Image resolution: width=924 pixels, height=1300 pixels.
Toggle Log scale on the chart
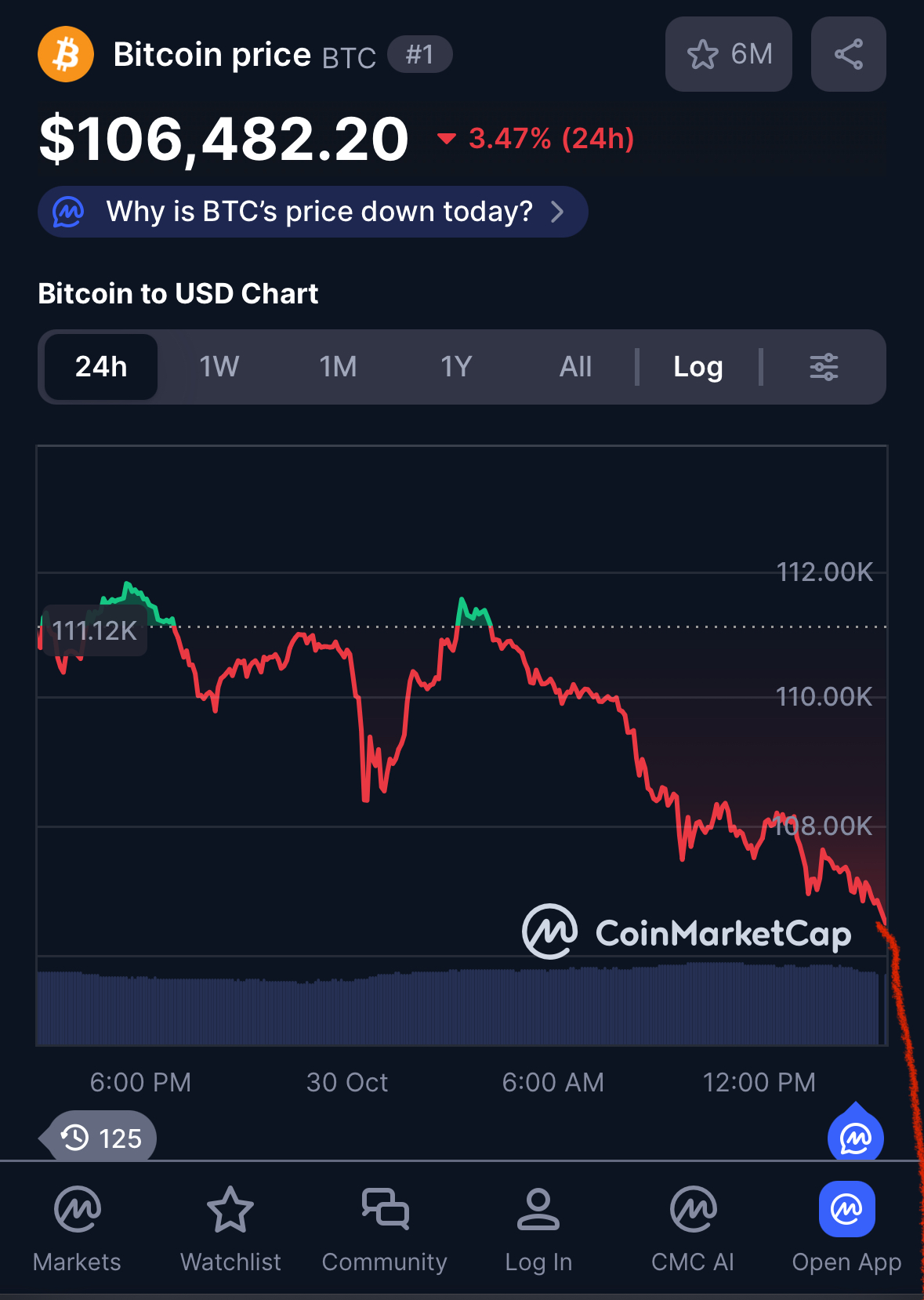click(x=698, y=367)
